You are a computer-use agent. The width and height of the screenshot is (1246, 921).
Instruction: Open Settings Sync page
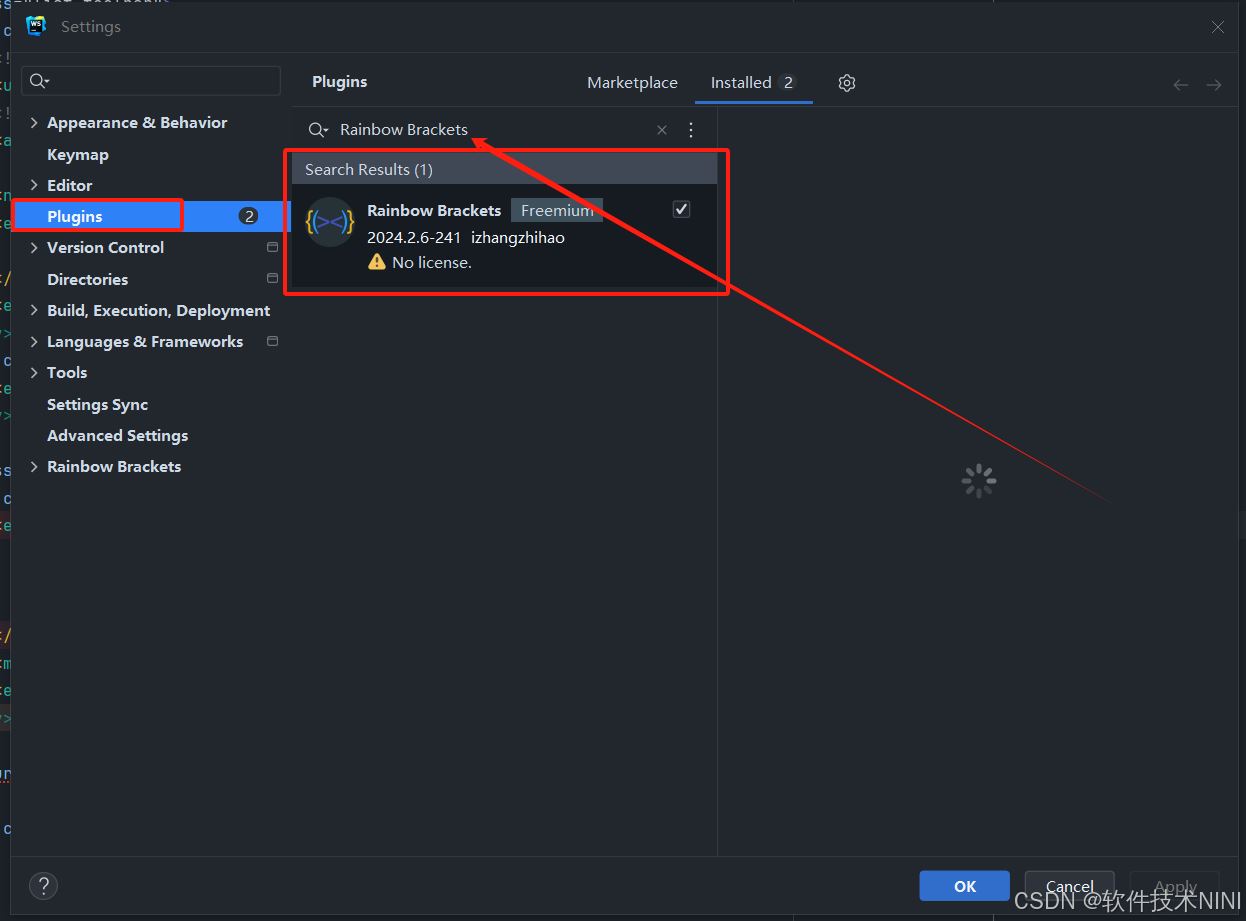click(x=97, y=404)
